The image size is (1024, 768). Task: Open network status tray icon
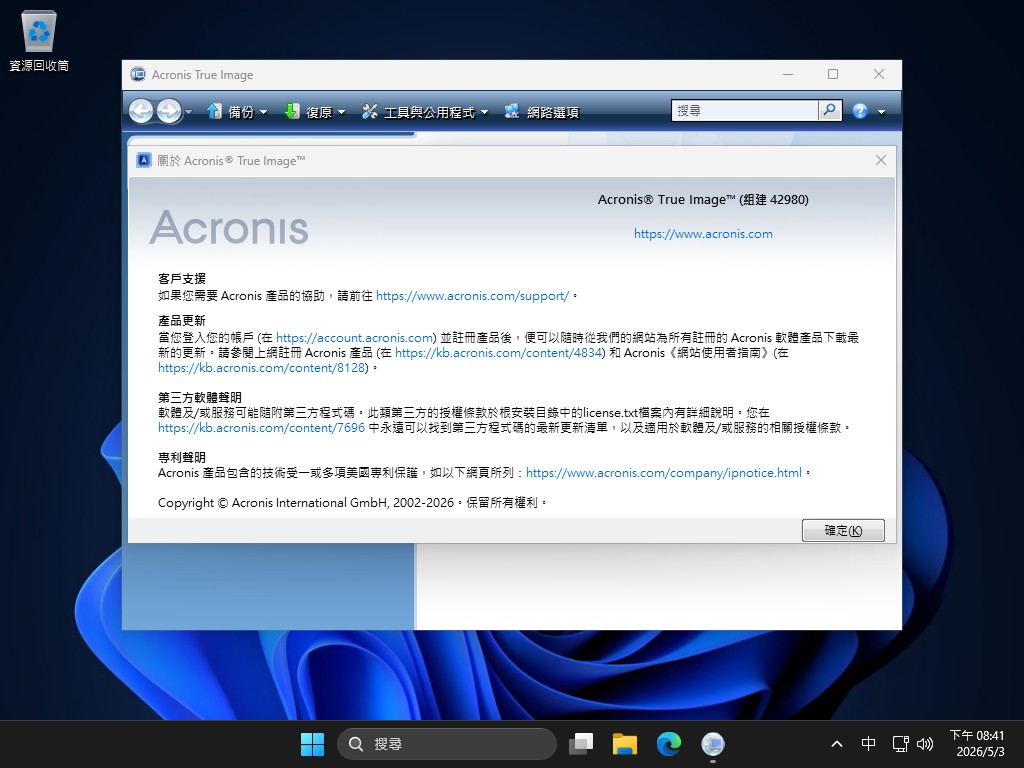[x=901, y=744]
